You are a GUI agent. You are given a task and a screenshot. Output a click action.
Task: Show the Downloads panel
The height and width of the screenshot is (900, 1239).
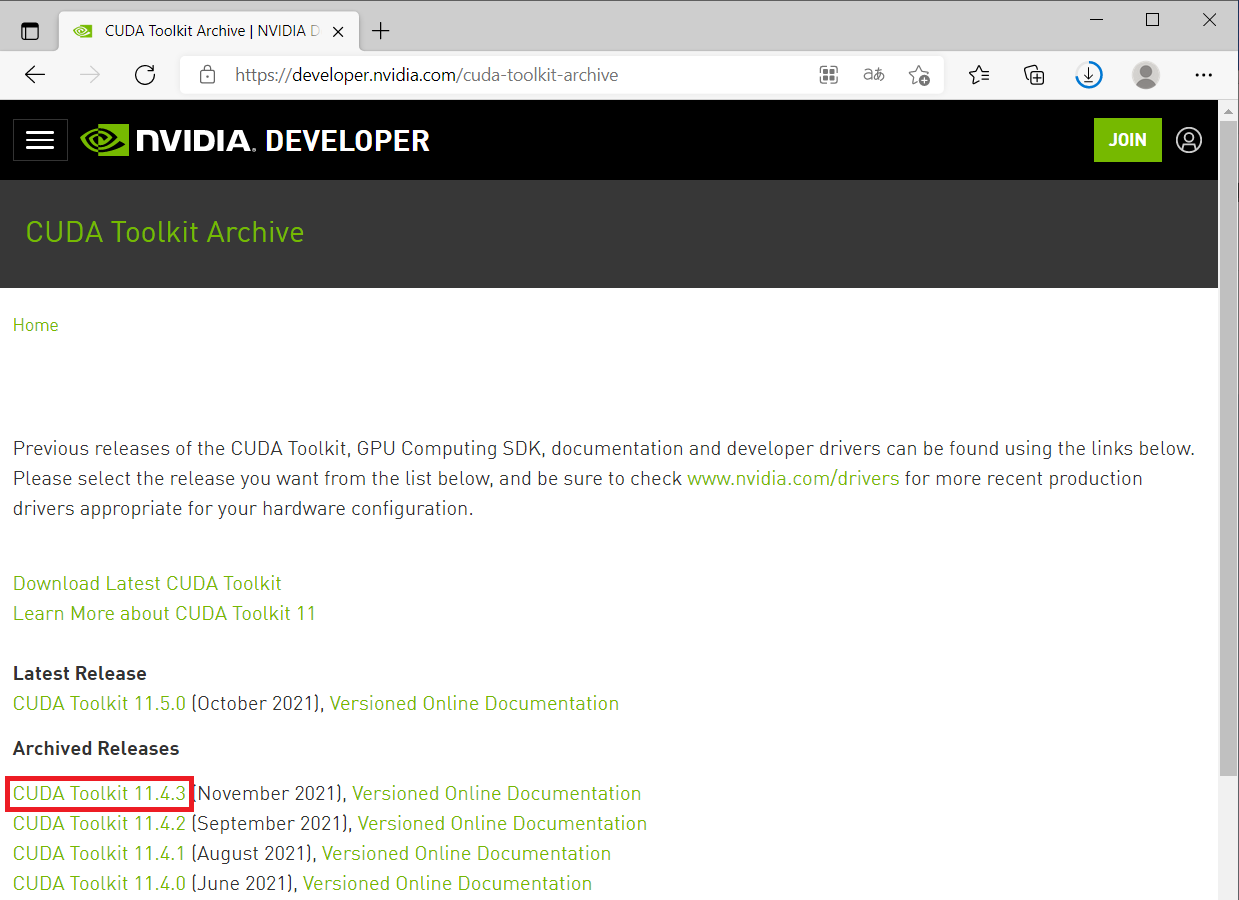1089,75
